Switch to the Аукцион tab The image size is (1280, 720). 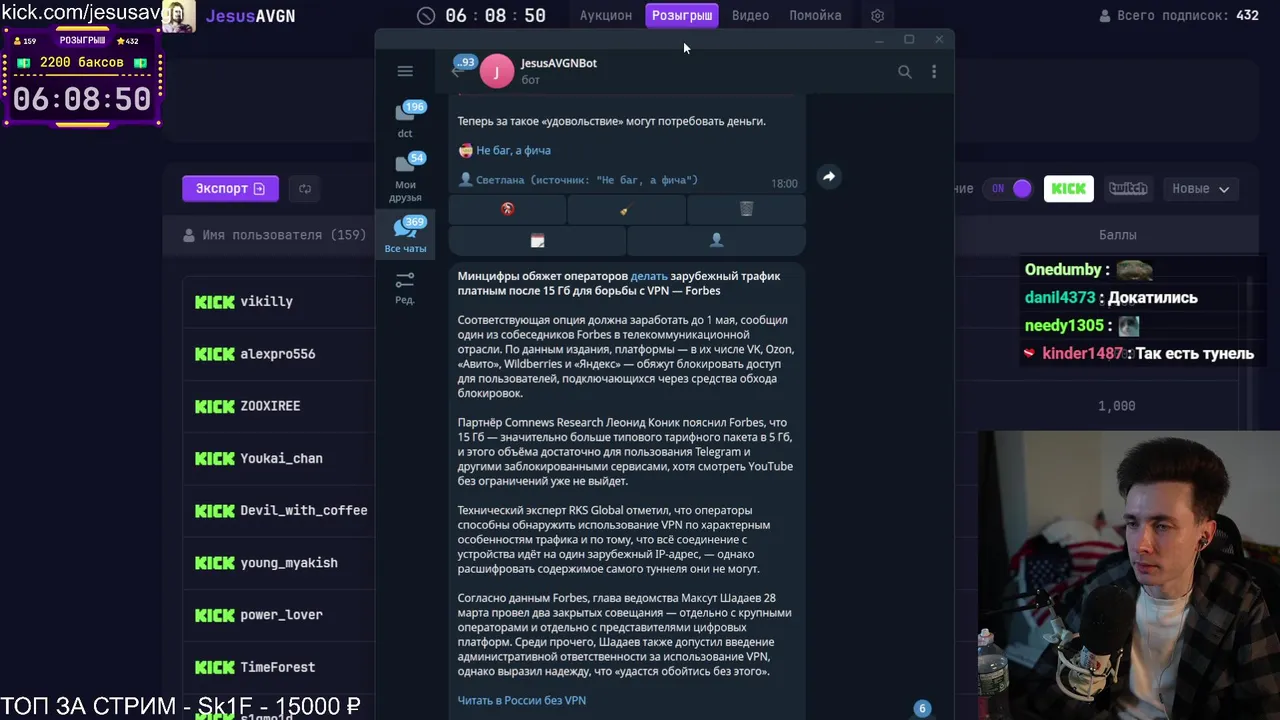(605, 15)
